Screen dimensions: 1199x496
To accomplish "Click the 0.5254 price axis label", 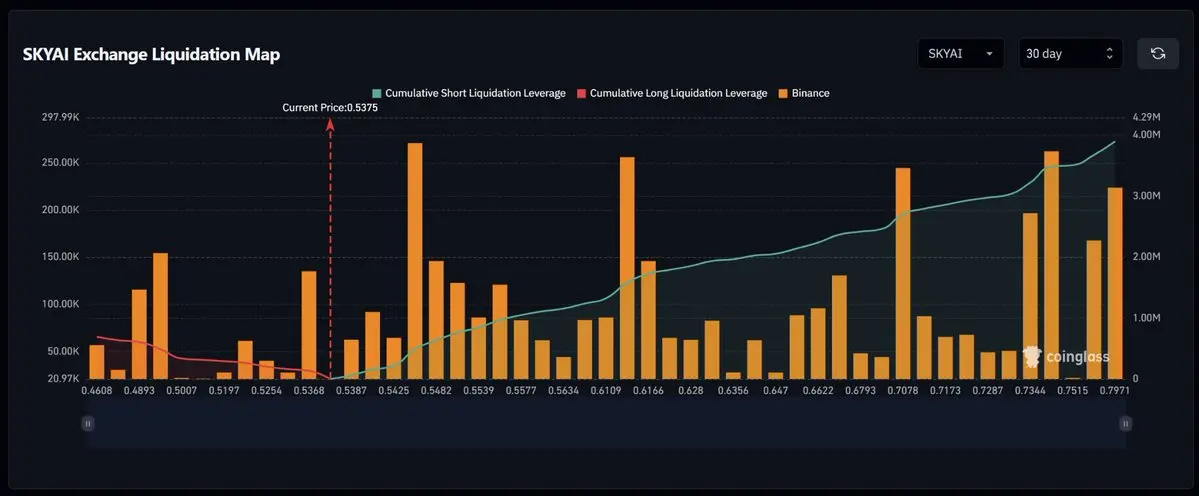I will pos(266,391).
